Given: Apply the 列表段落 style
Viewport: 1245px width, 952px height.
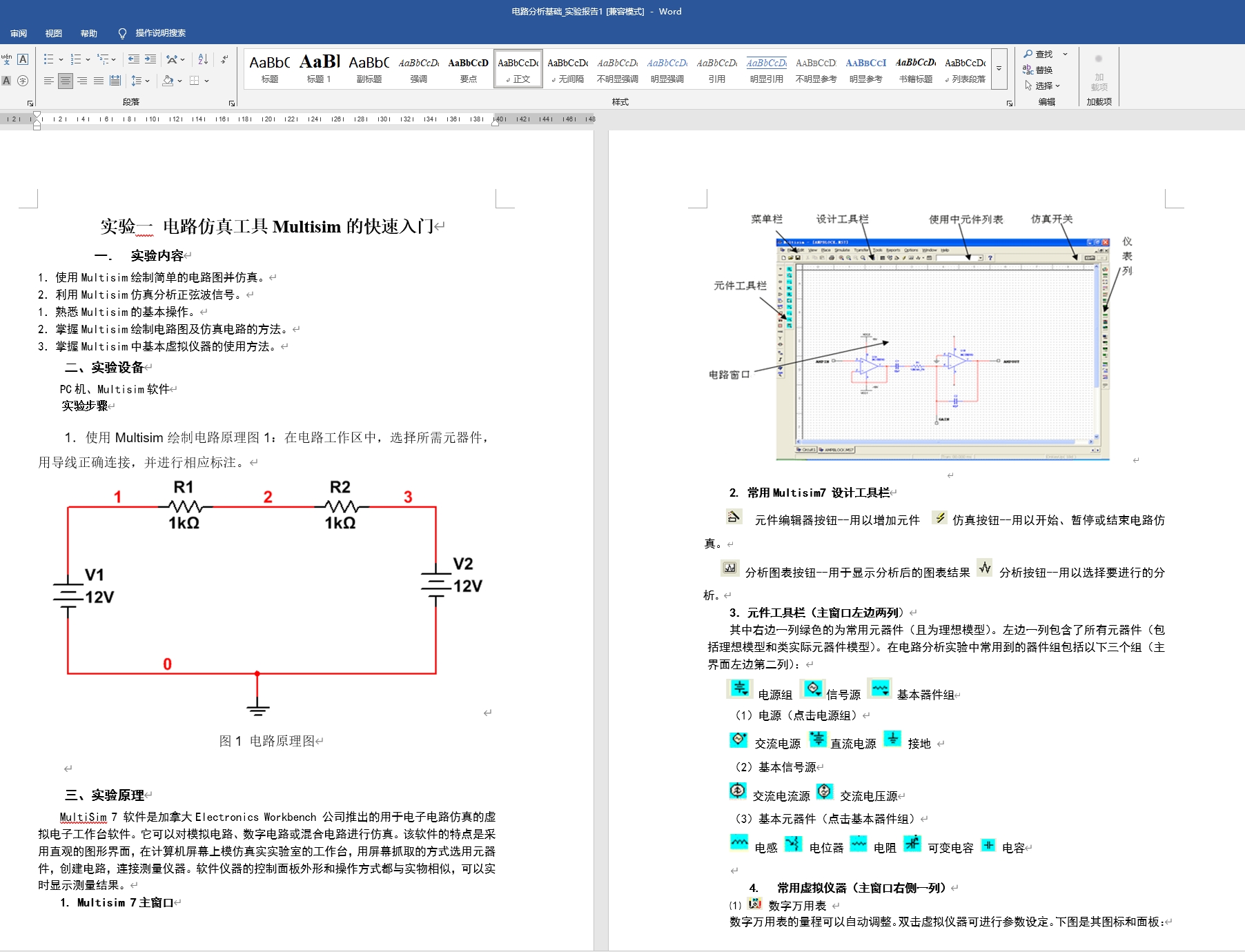Looking at the screenshot, I should point(965,69).
